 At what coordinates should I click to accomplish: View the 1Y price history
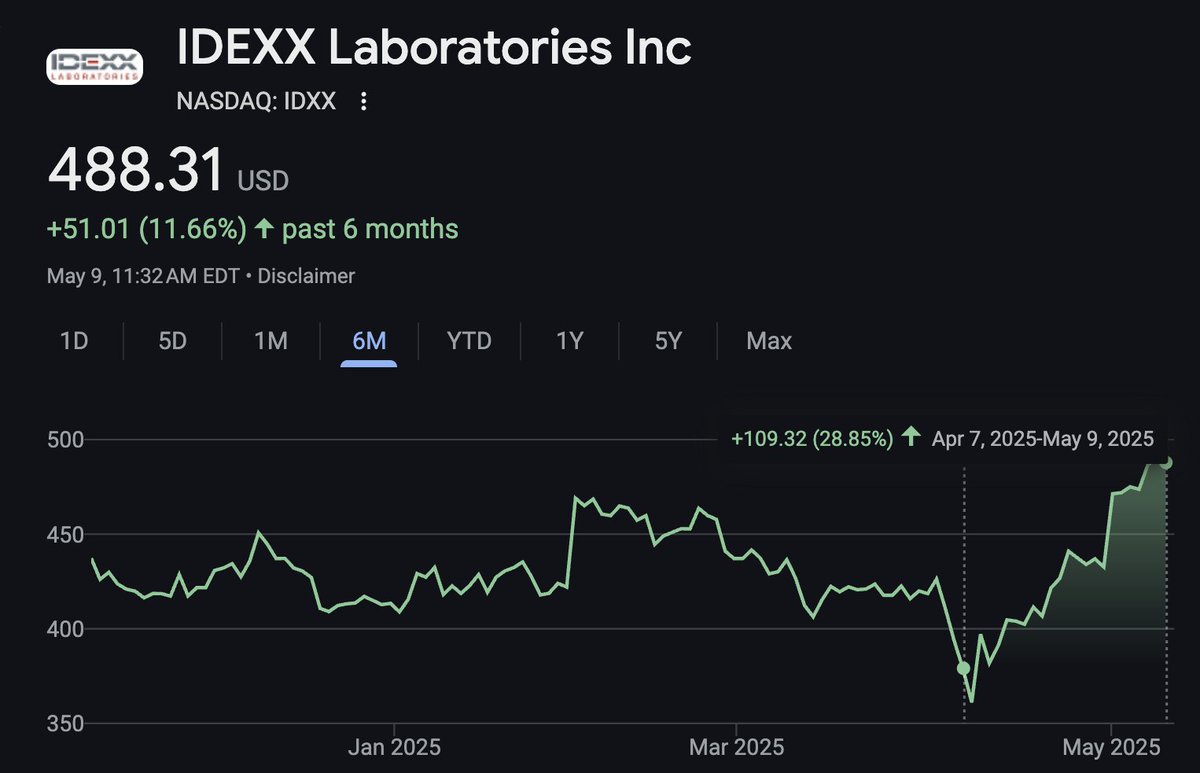569,341
